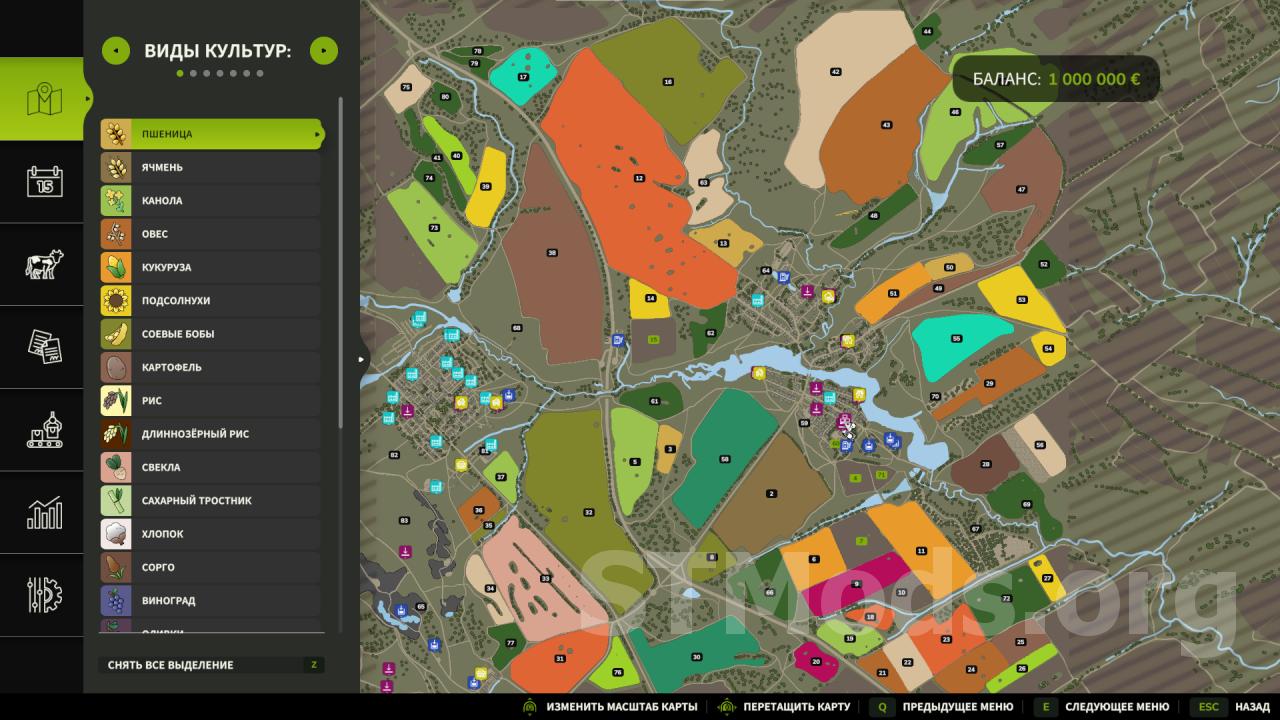Select field 39 on the map
This screenshot has width=1280, height=720.
tap(485, 186)
